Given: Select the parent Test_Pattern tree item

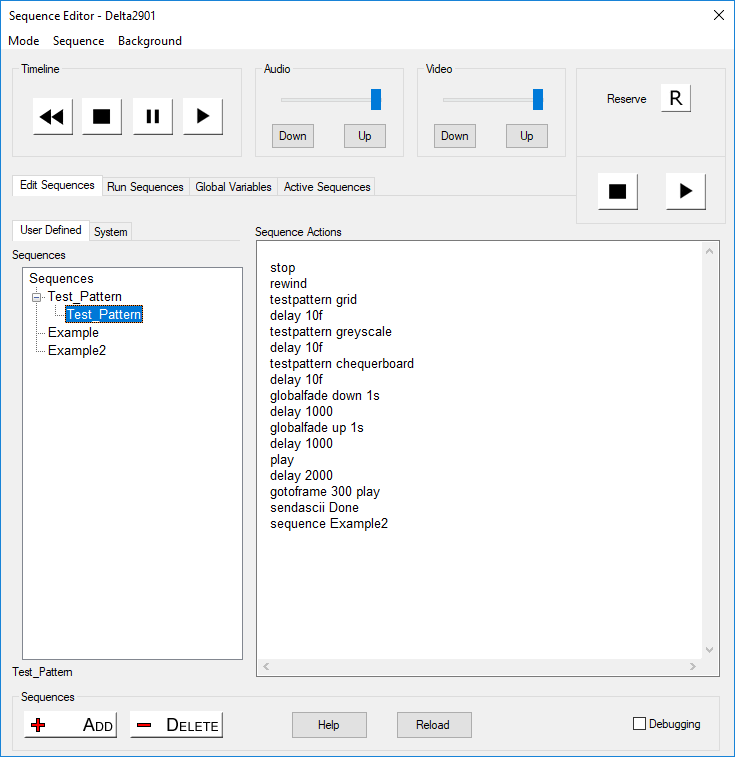Looking at the screenshot, I should (x=85, y=296).
